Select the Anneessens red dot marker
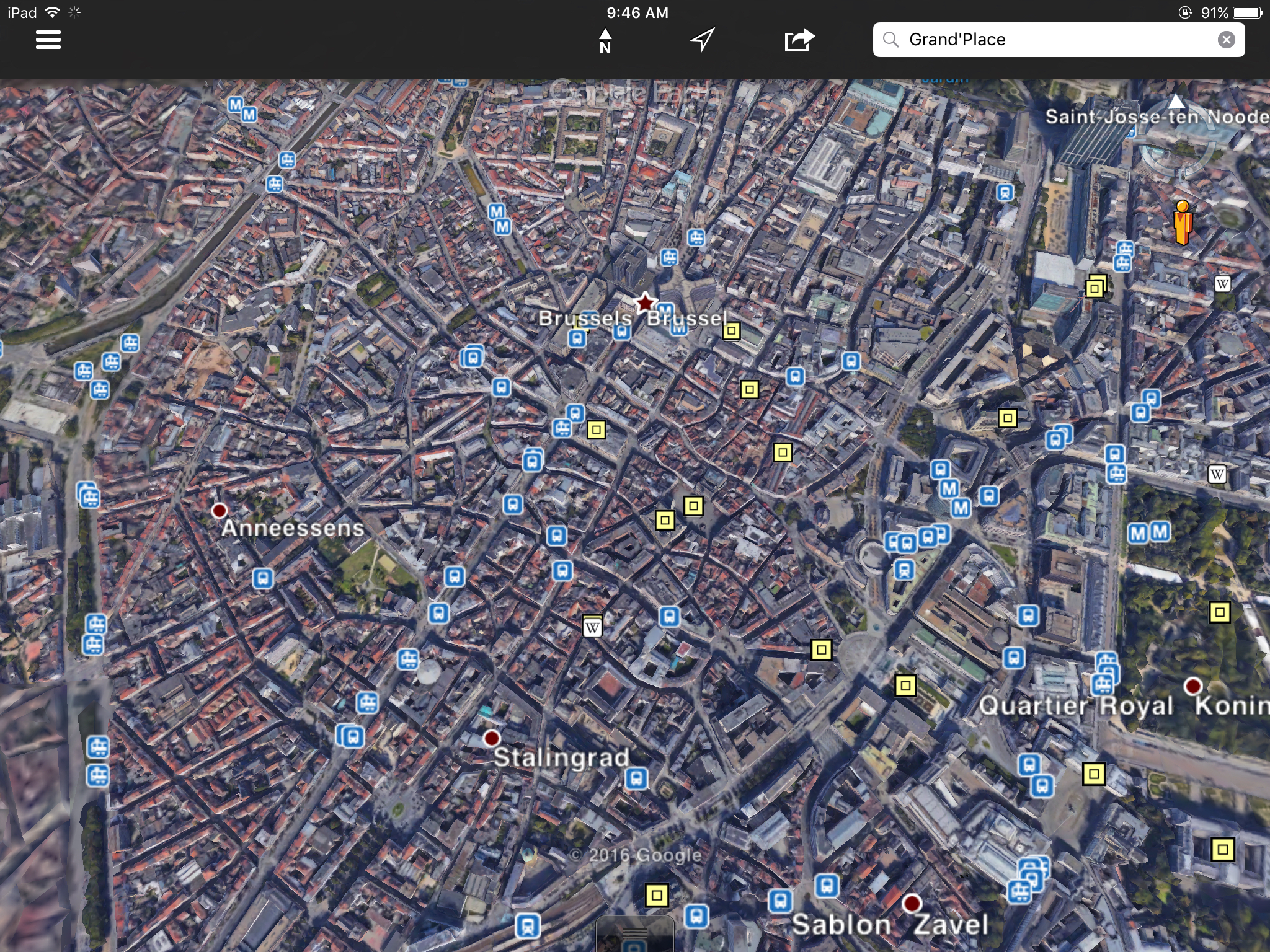Image resolution: width=1270 pixels, height=952 pixels. 219,510
